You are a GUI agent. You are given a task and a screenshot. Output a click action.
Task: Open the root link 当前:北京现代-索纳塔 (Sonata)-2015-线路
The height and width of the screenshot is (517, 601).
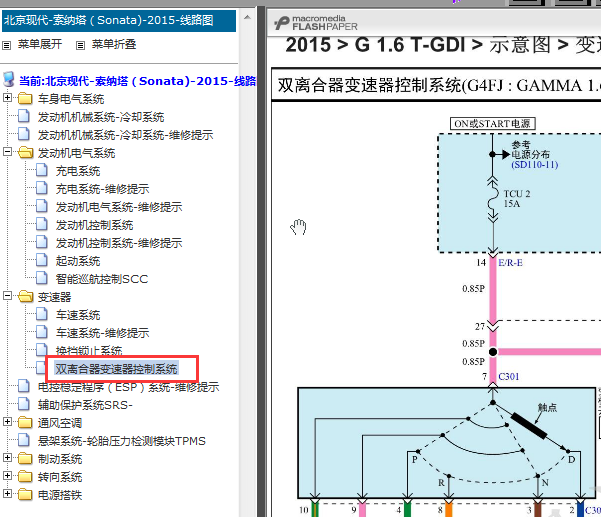(138, 81)
